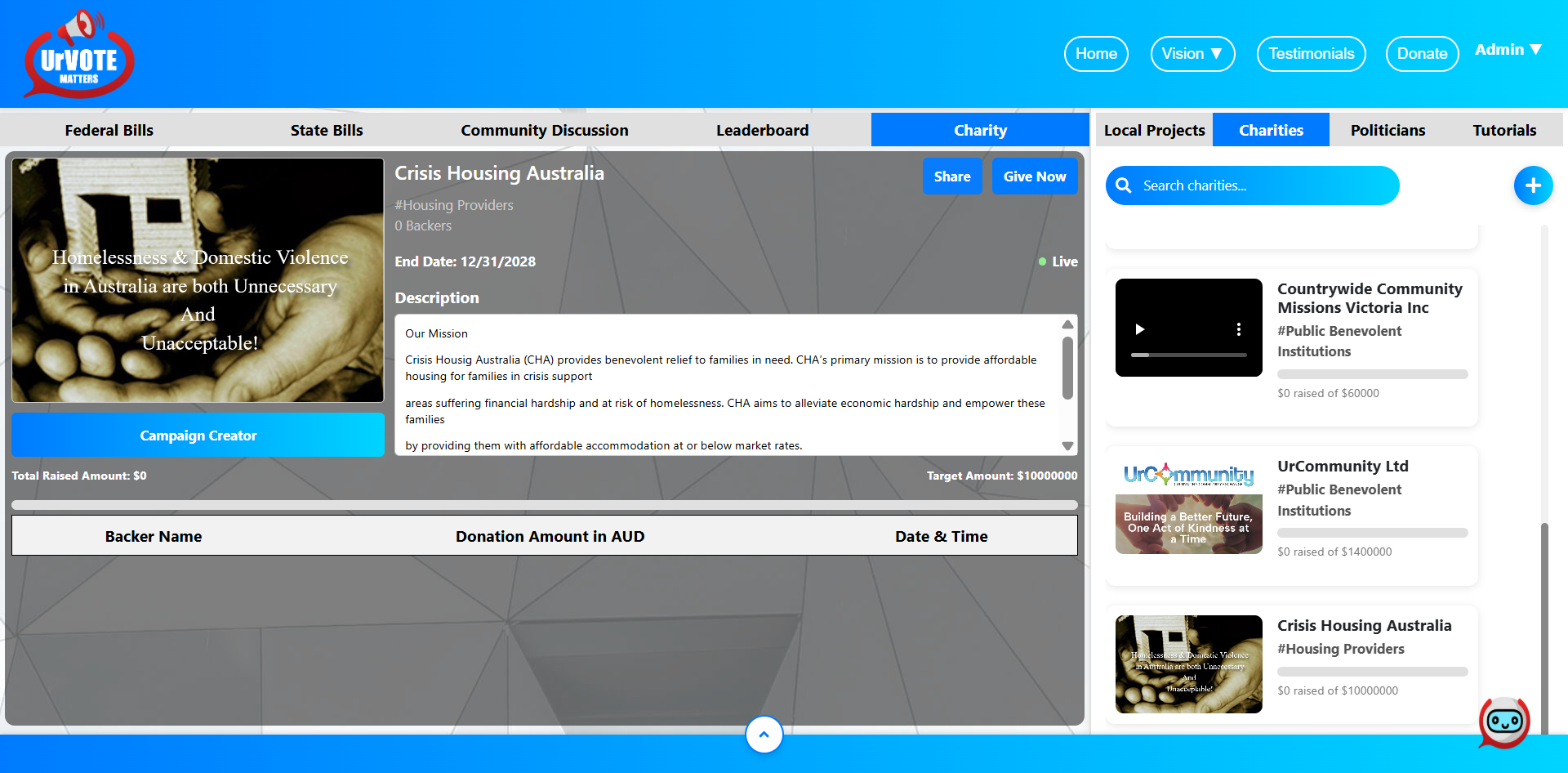The height and width of the screenshot is (773, 1568).
Task: Open Testimonials page
Action: pyautogui.click(x=1311, y=54)
